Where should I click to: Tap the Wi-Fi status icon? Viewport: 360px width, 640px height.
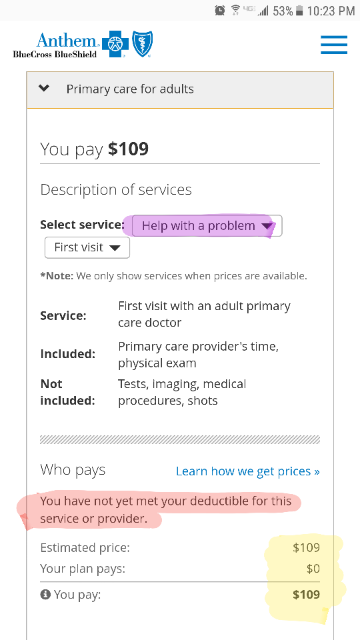click(236, 11)
